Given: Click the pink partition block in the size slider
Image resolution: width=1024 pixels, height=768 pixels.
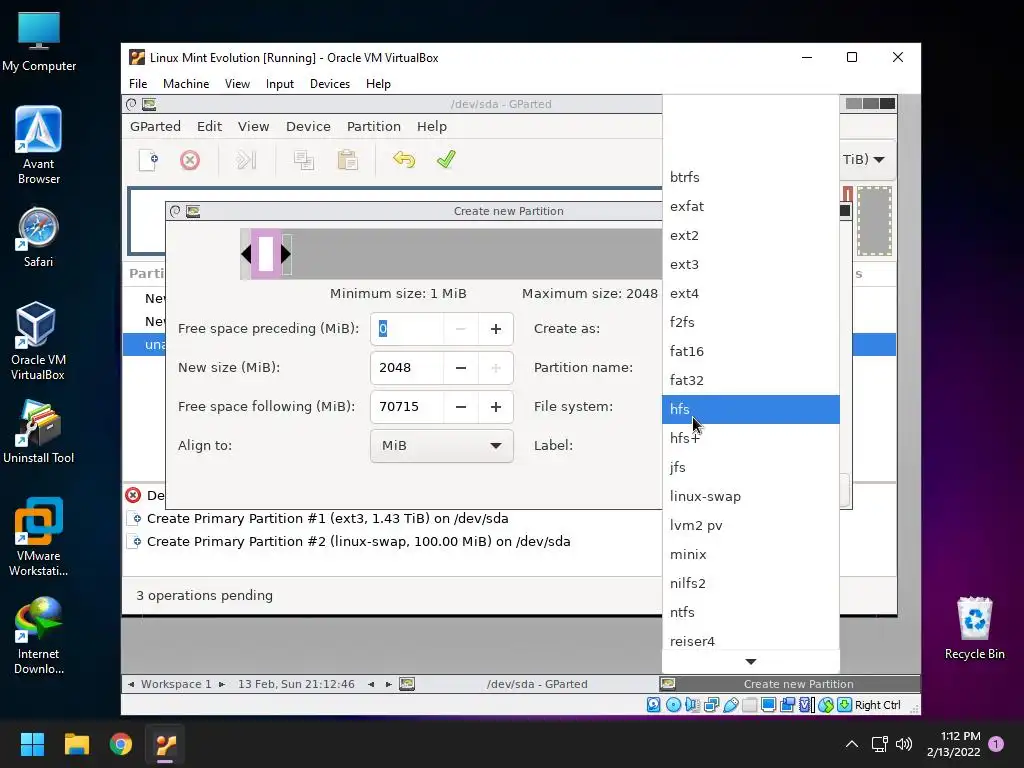Looking at the screenshot, I should point(266,254).
